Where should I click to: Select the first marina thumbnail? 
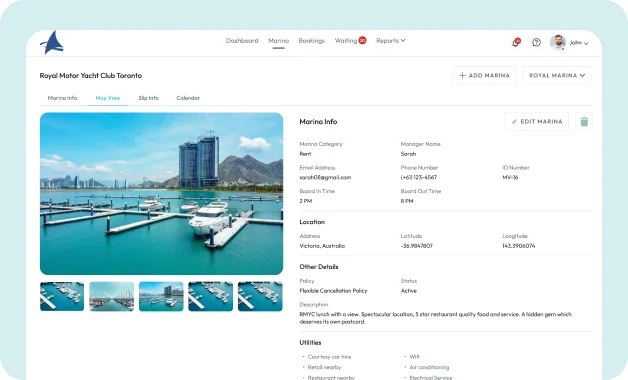pyautogui.click(x=62, y=296)
